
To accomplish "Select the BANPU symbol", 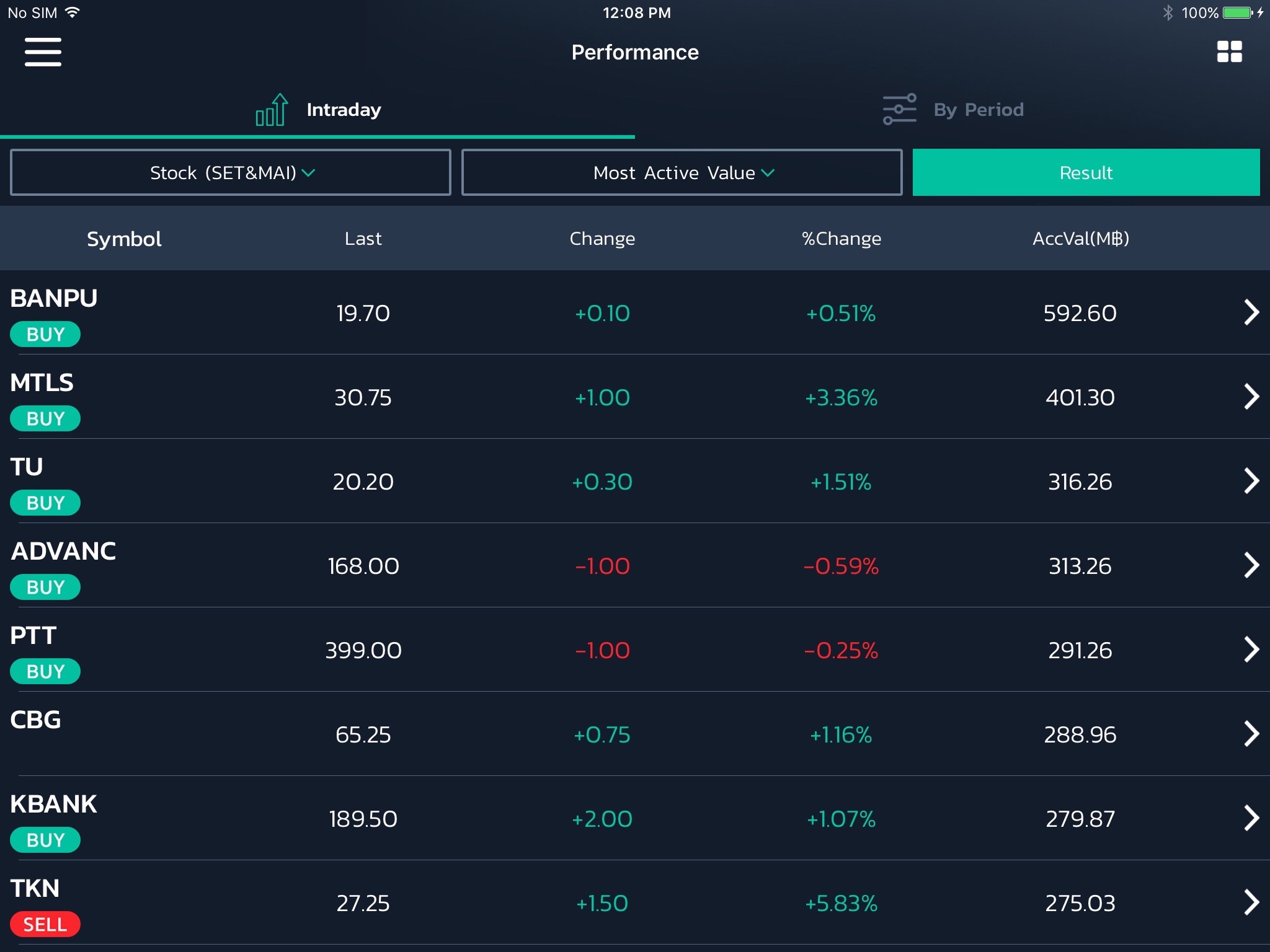I will click(x=54, y=298).
